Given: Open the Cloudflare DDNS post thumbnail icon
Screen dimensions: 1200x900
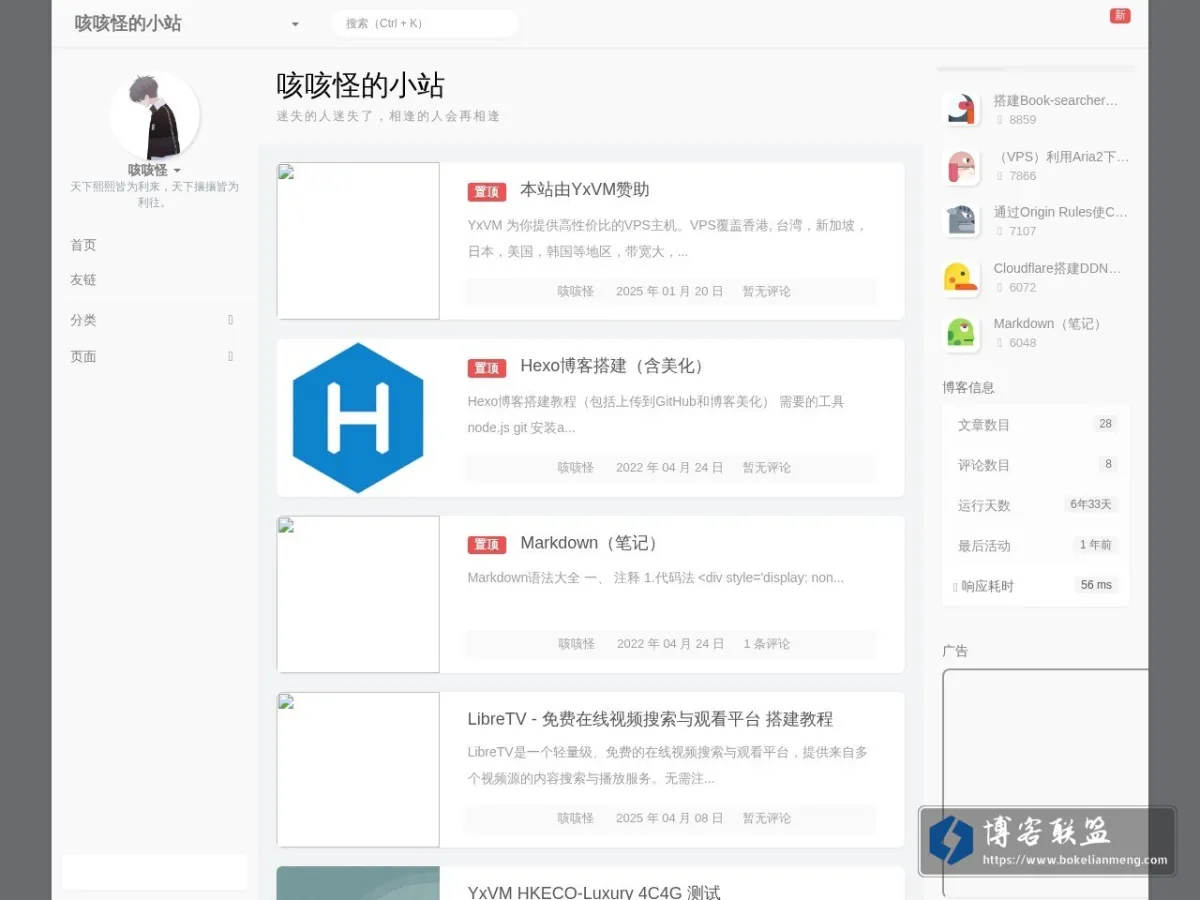Looking at the screenshot, I should (961, 278).
